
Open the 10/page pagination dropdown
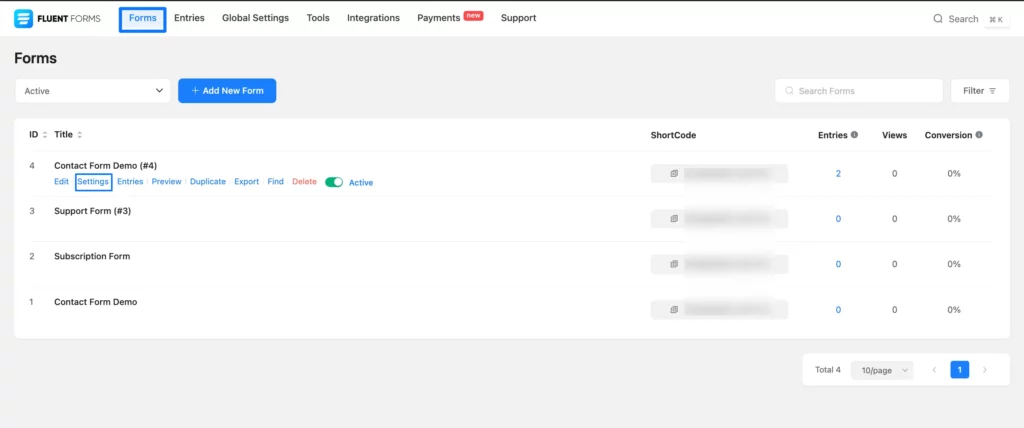881,370
